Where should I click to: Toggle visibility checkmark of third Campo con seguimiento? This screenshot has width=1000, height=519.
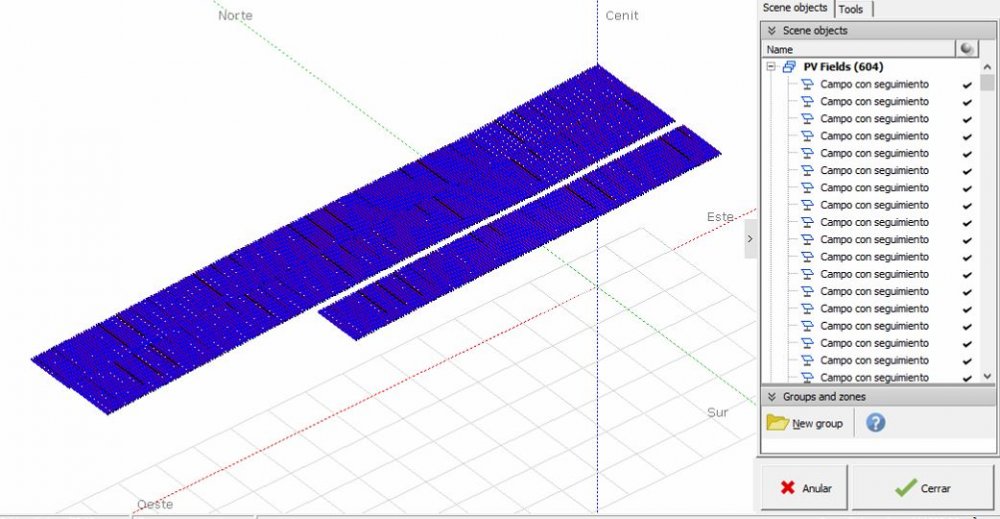[967, 119]
